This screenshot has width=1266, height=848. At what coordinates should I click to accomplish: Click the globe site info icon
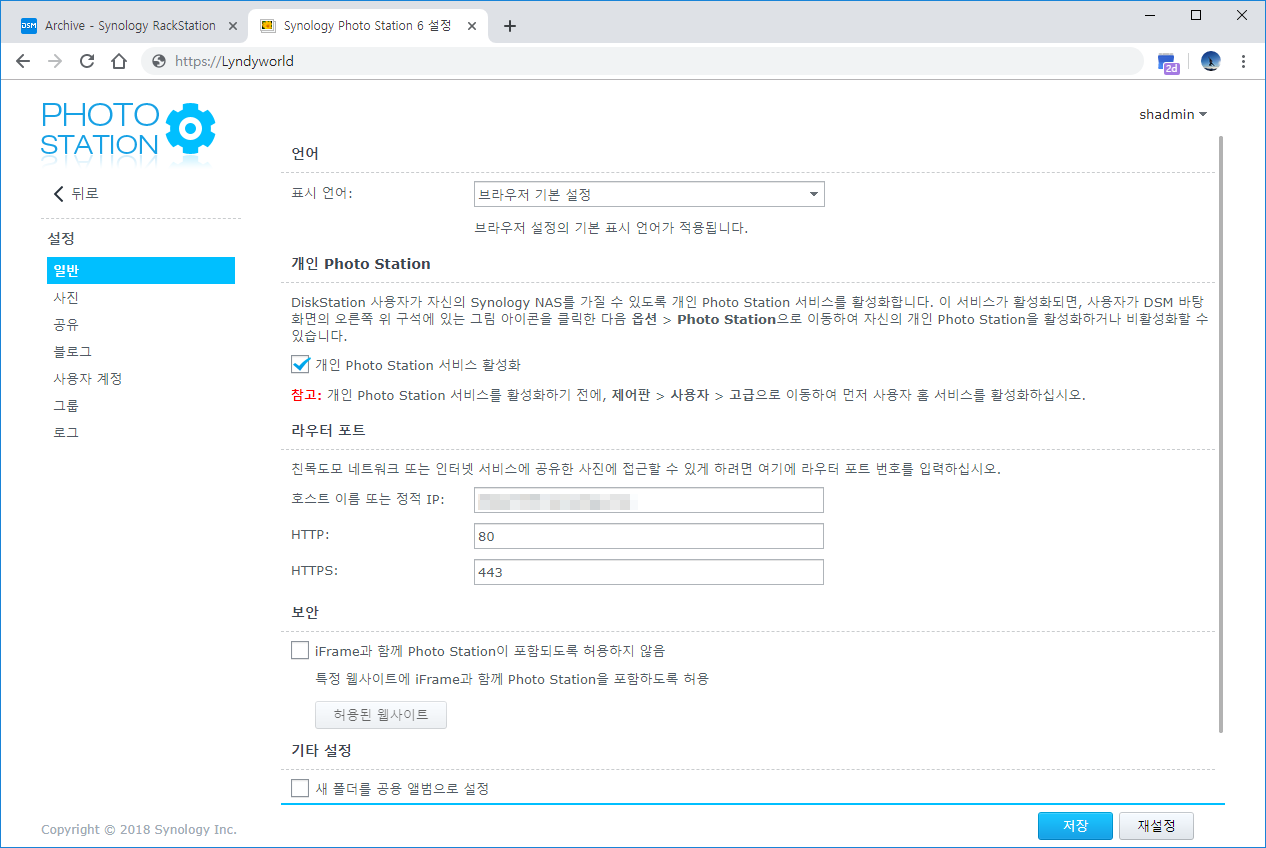click(158, 61)
